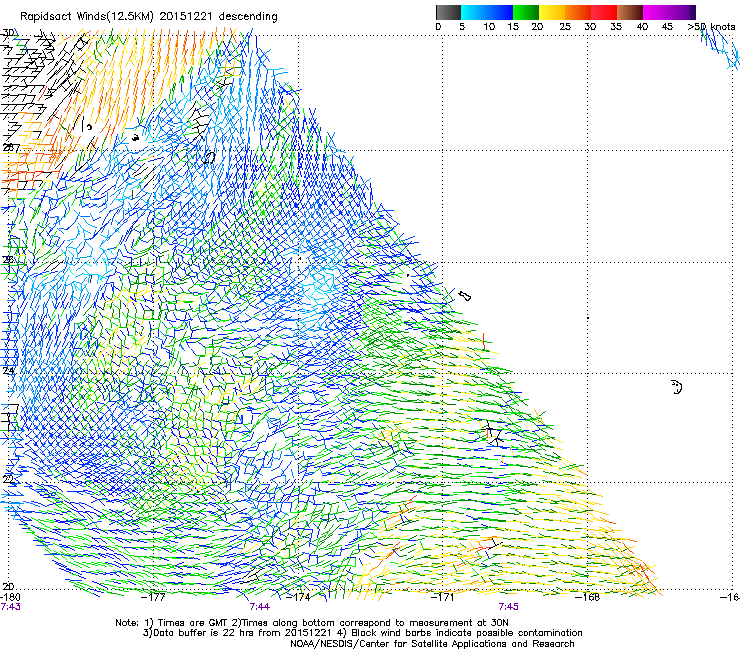Click the "40" label under the color scale

[642, 26]
